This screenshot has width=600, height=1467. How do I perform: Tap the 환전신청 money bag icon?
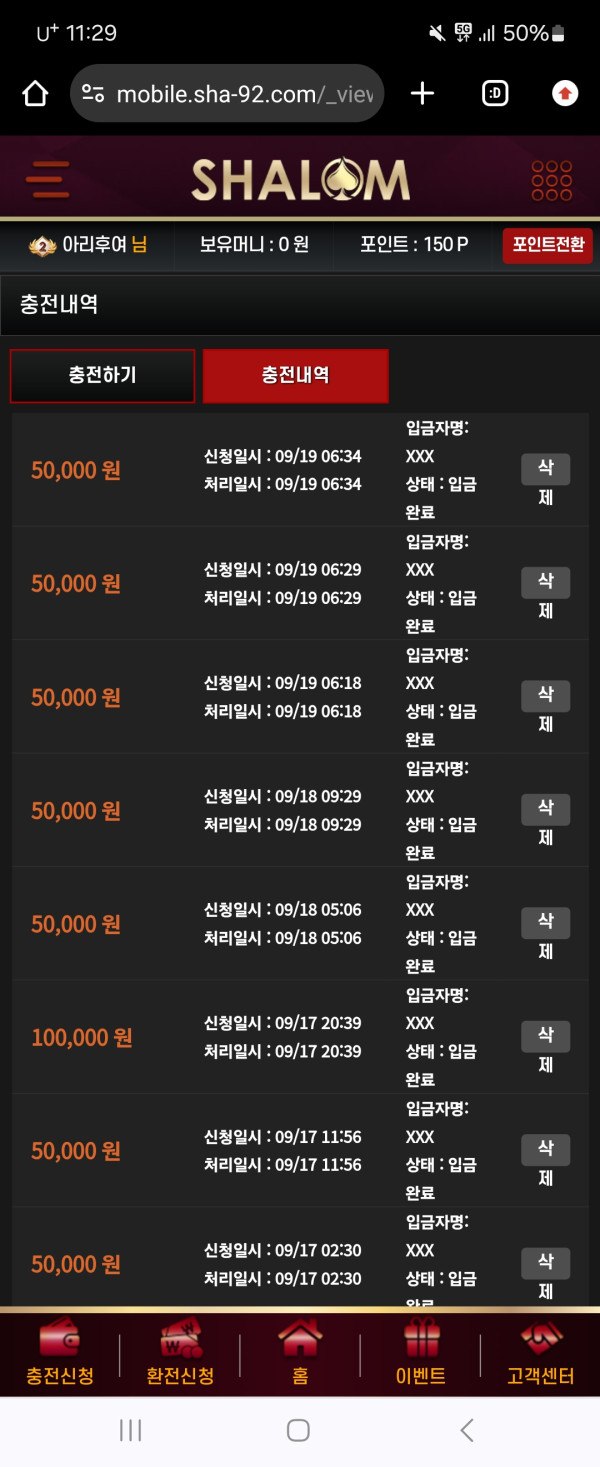pyautogui.click(x=180, y=1339)
